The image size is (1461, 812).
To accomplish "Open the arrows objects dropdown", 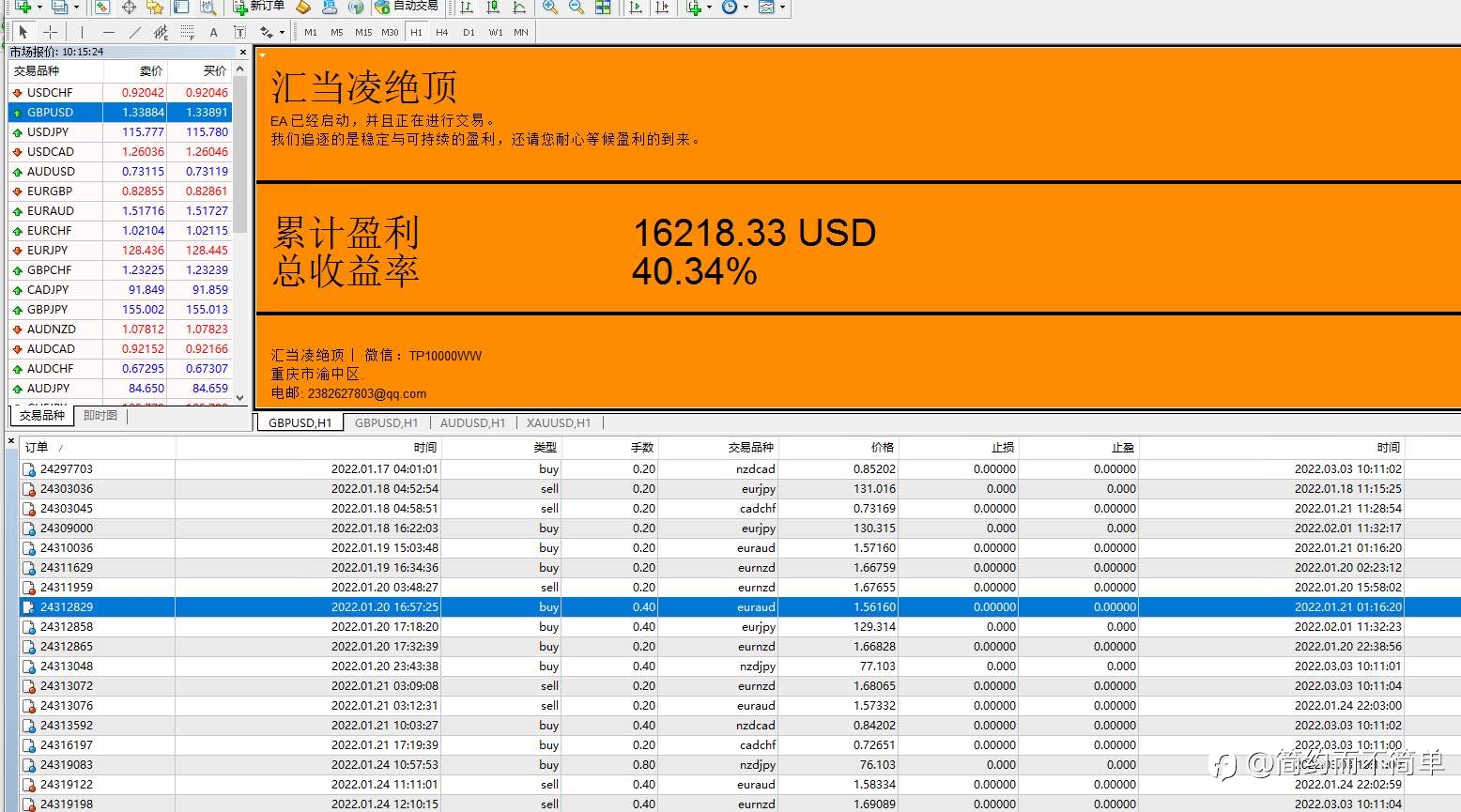I will (280, 33).
